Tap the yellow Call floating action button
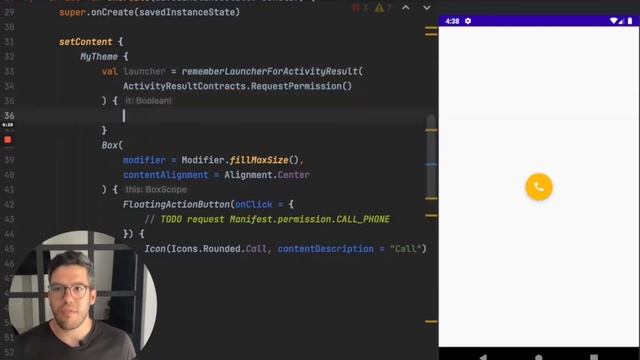 pos(539,187)
